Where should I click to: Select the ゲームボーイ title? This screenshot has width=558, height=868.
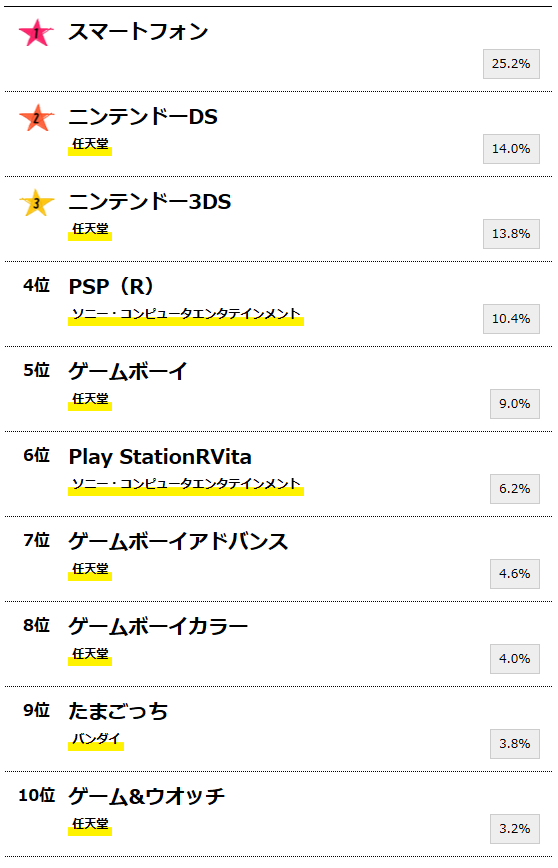pyautogui.click(x=128, y=371)
